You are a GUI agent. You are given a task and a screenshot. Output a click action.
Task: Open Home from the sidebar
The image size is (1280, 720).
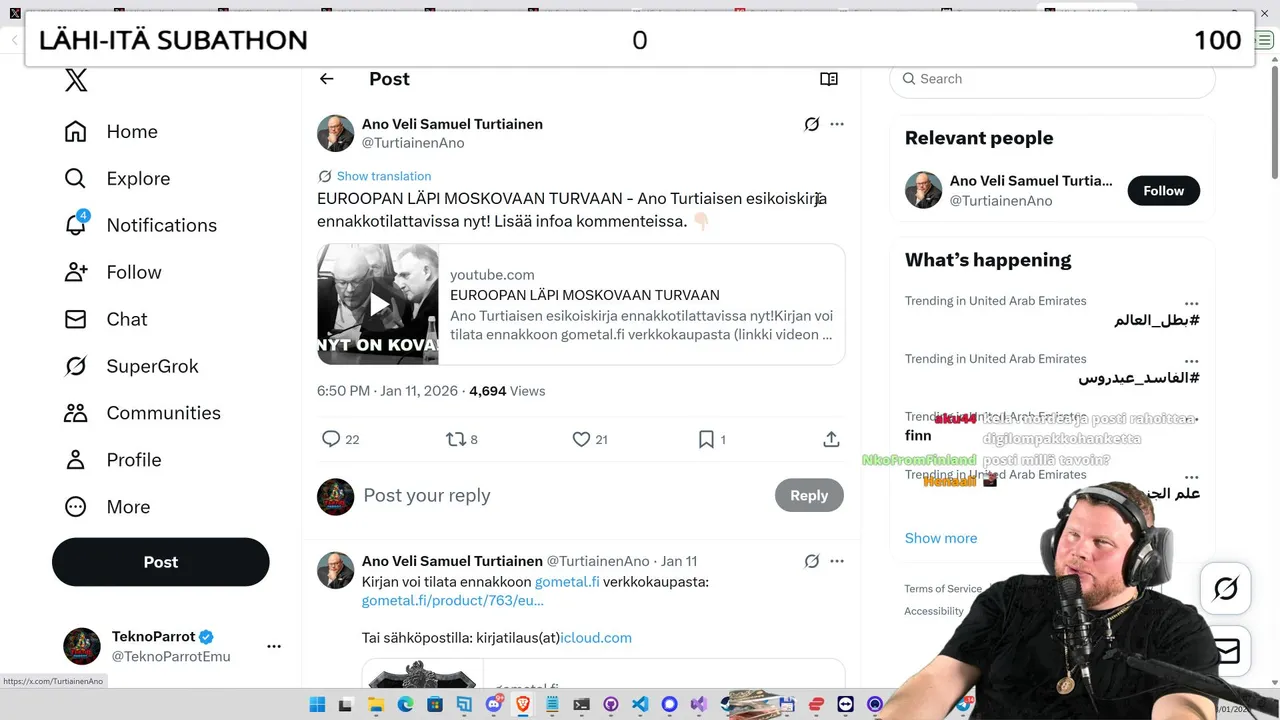coord(111,132)
